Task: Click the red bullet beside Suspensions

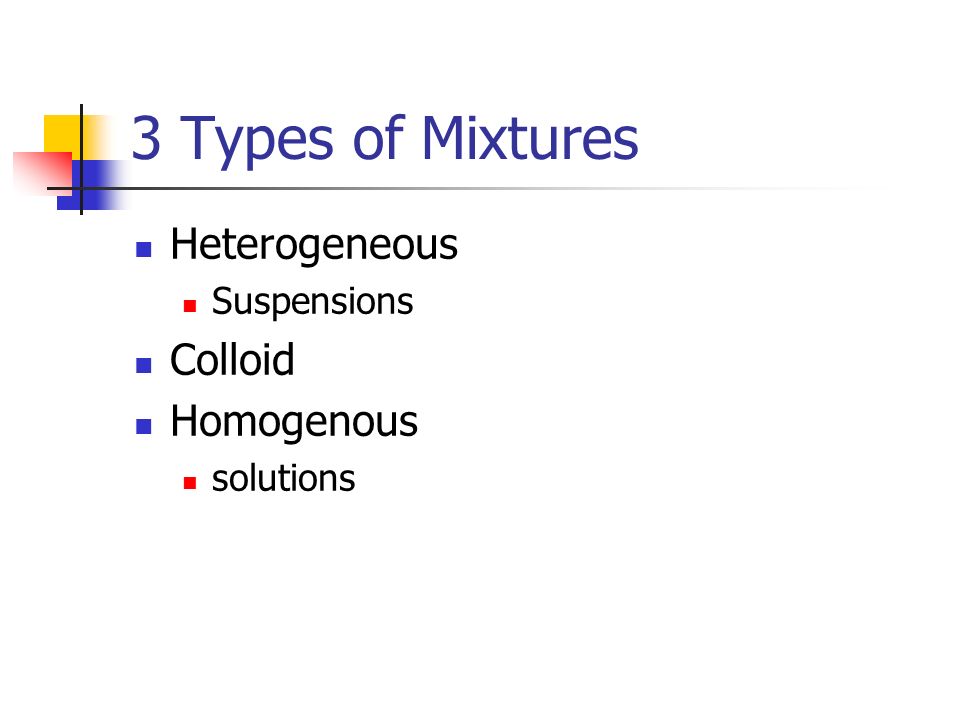Action: pyautogui.click(x=190, y=306)
